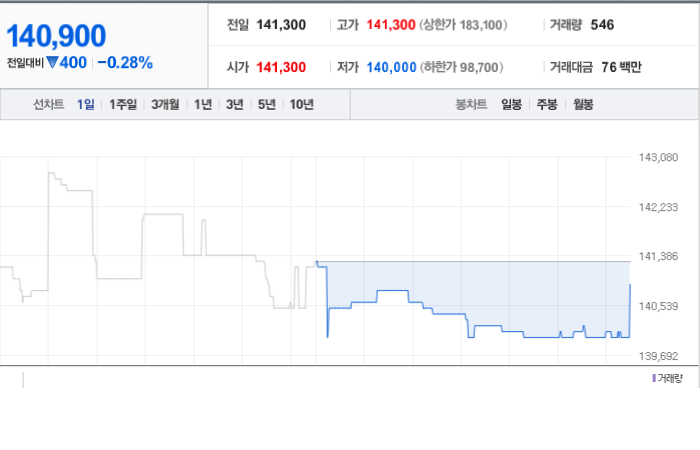The height and width of the screenshot is (450, 700).
Task: Switch to 일봉 candlestick chart
Action: (512, 104)
